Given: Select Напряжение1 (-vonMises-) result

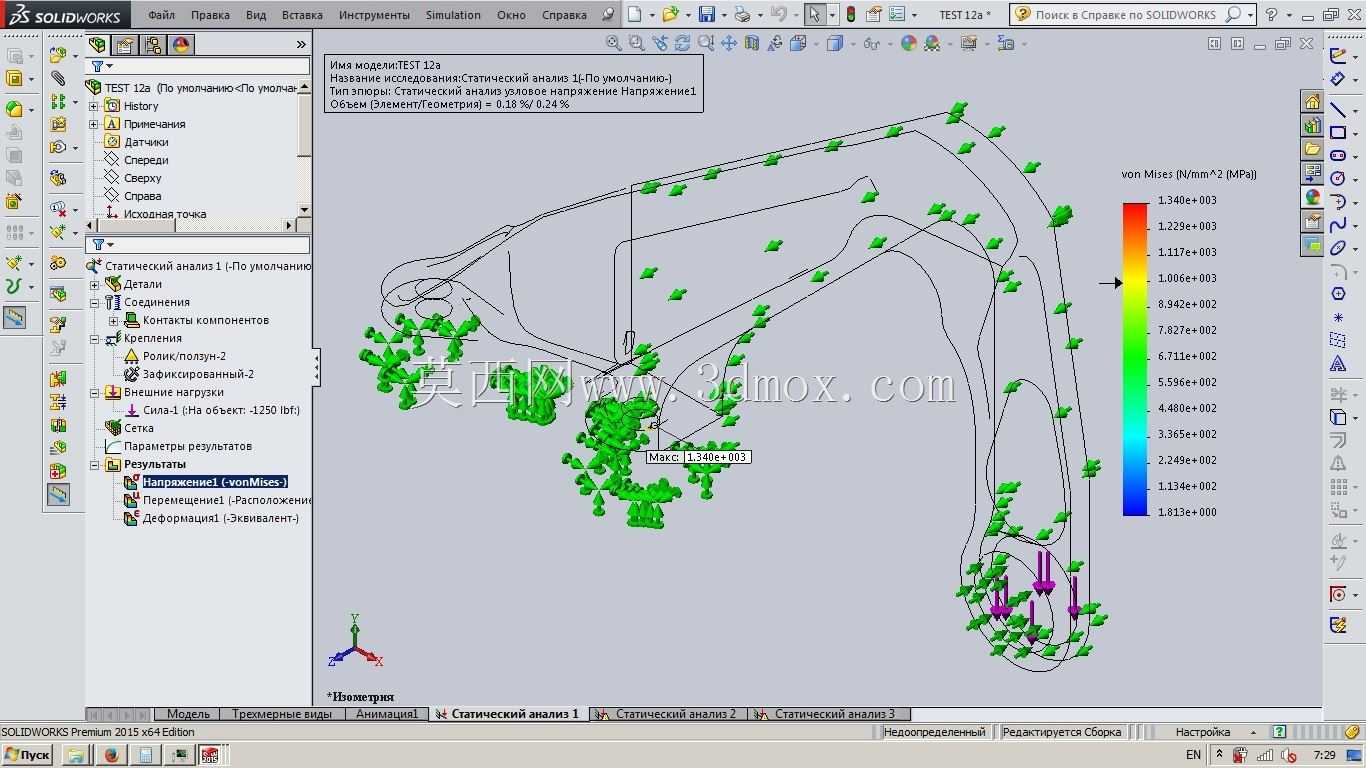Looking at the screenshot, I should (214, 482).
